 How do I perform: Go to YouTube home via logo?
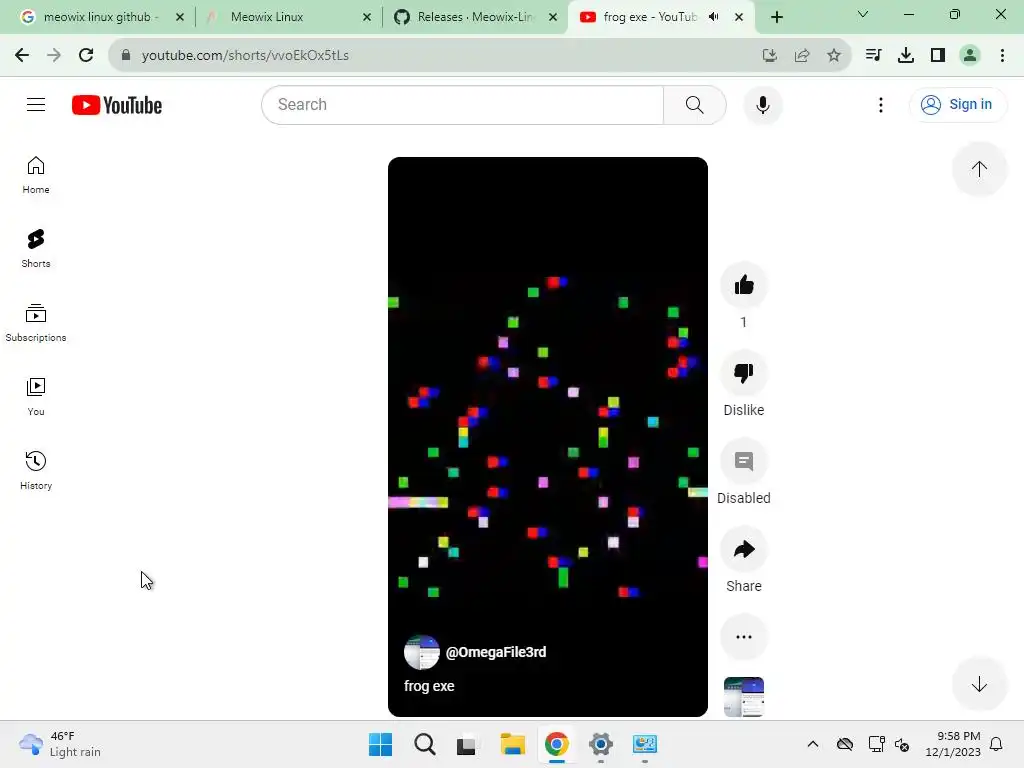117,105
